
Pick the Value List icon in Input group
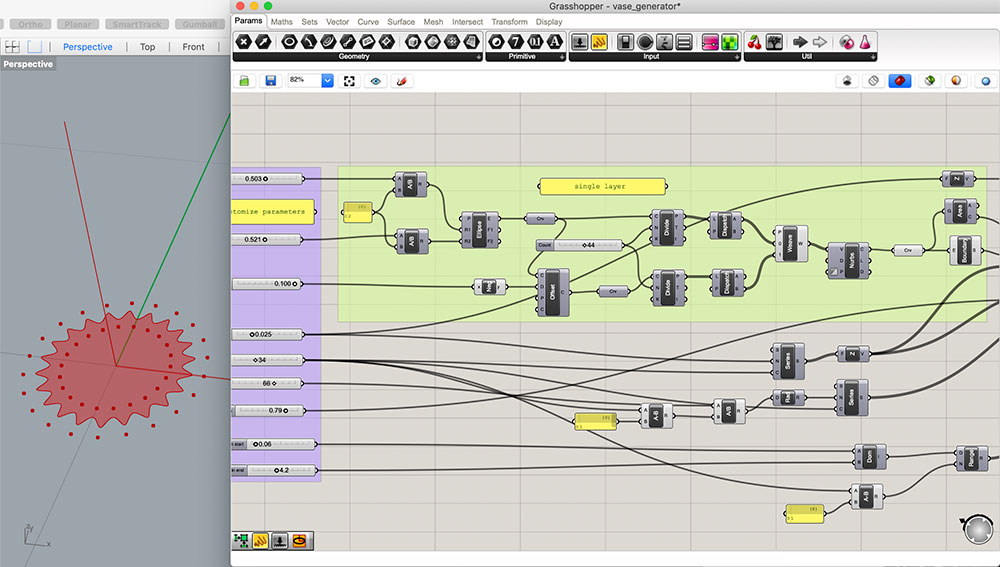coord(684,42)
